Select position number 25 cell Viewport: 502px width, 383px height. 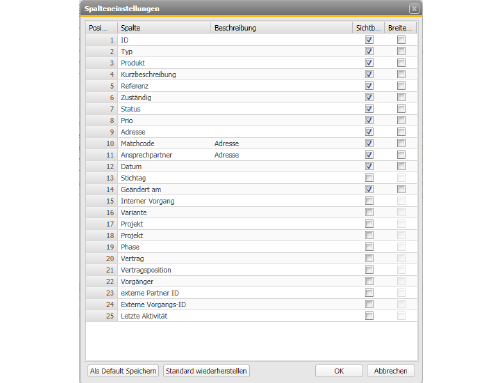click(x=101, y=316)
